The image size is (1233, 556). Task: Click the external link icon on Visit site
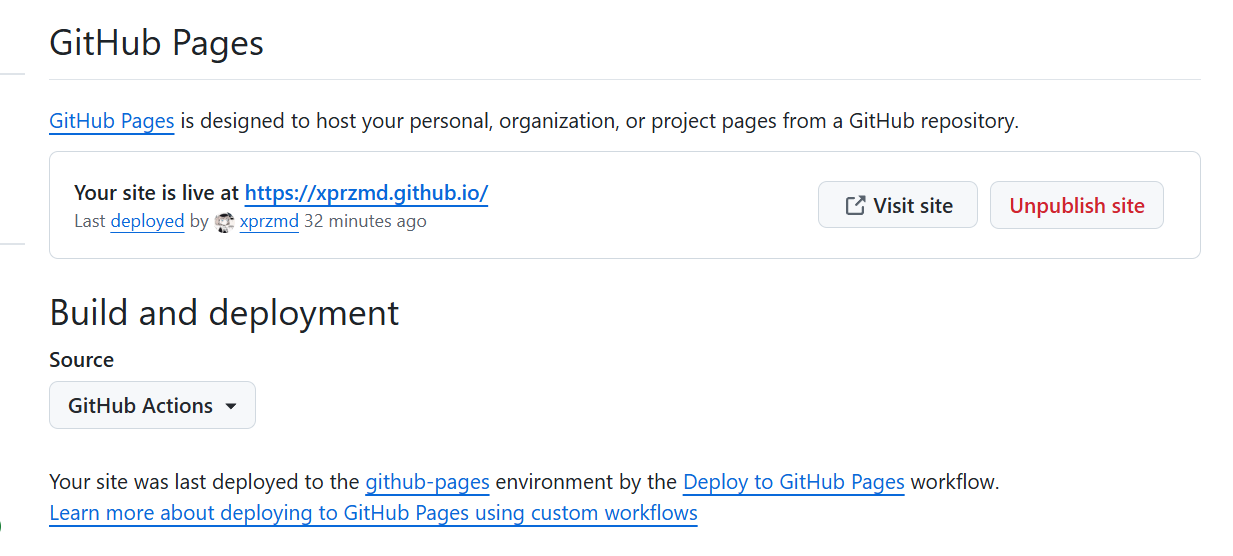855,205
